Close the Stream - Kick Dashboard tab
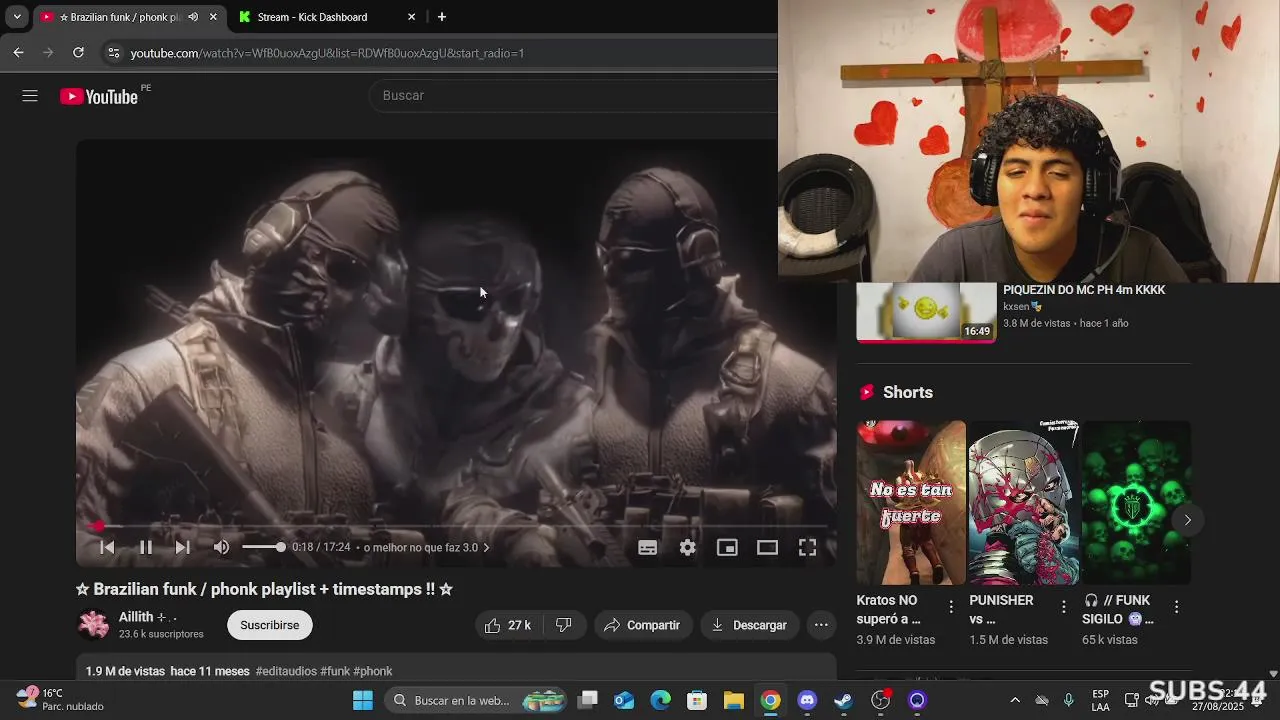The height and width of the screenshot is (720, 1280). click(411, 17)
